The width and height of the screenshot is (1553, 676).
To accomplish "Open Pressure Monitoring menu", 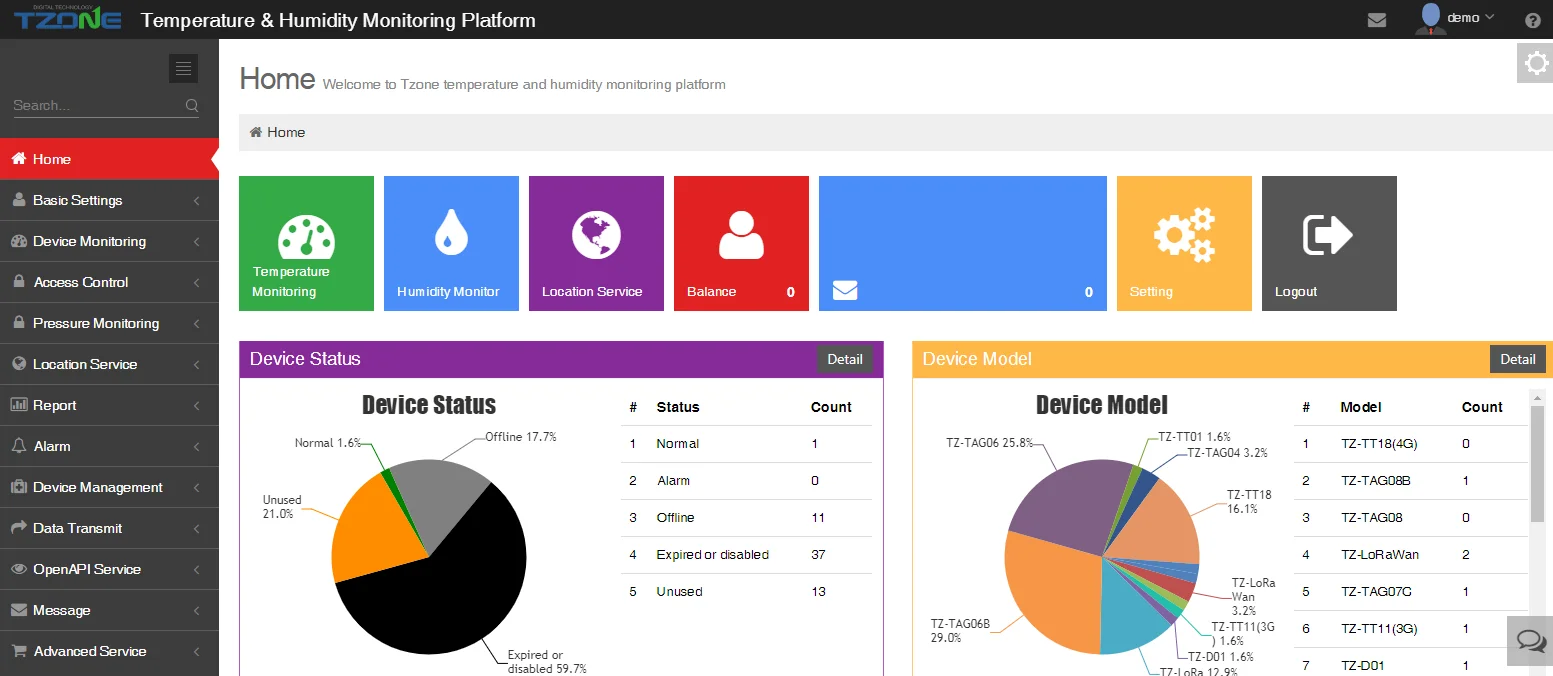I will (x=109, y=323).
